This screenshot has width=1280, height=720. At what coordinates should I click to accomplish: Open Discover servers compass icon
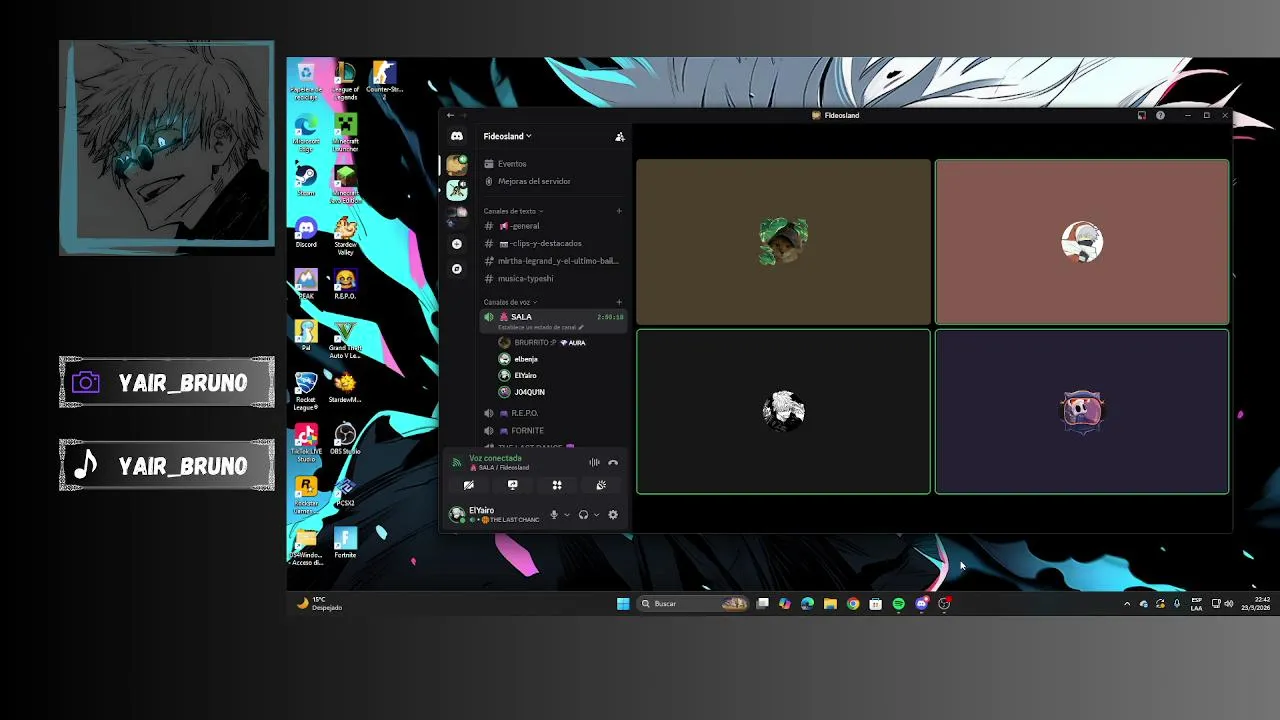point(457,269)
